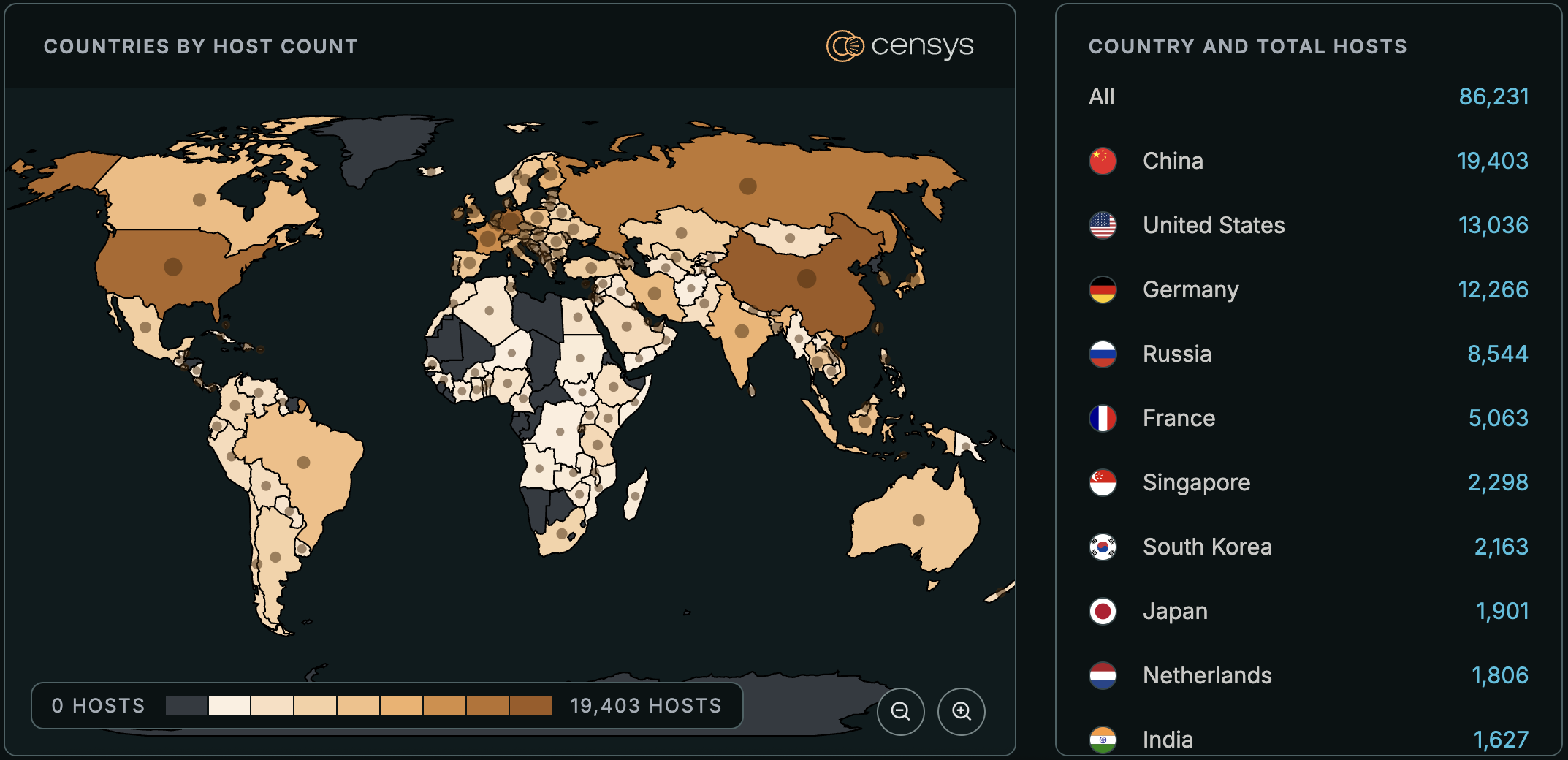Click the United States flag icon
Image resolution: width=1568 pixels, height=760 pixels.
click(x=1103, y=225)
